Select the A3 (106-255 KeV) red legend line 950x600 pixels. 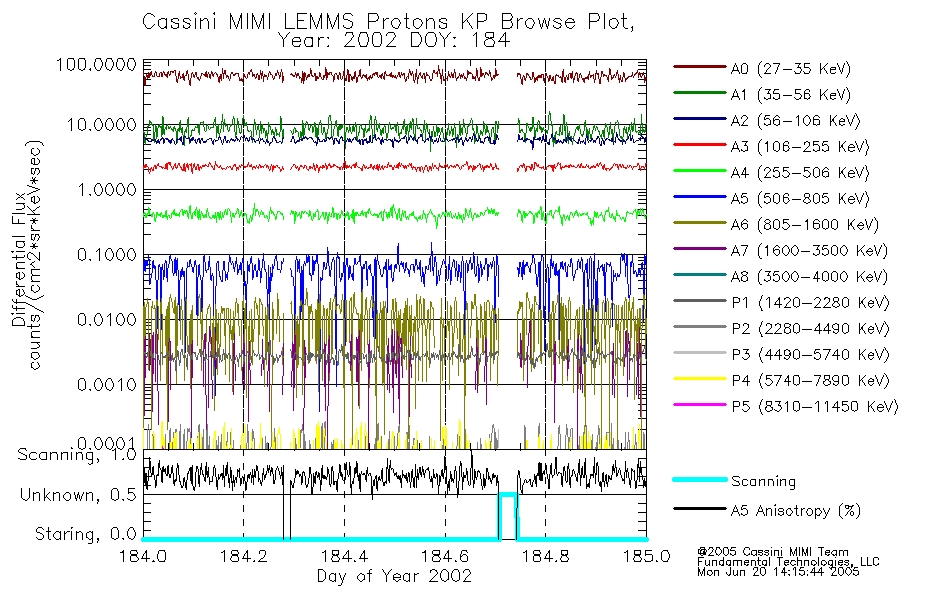tap(700, 145)
